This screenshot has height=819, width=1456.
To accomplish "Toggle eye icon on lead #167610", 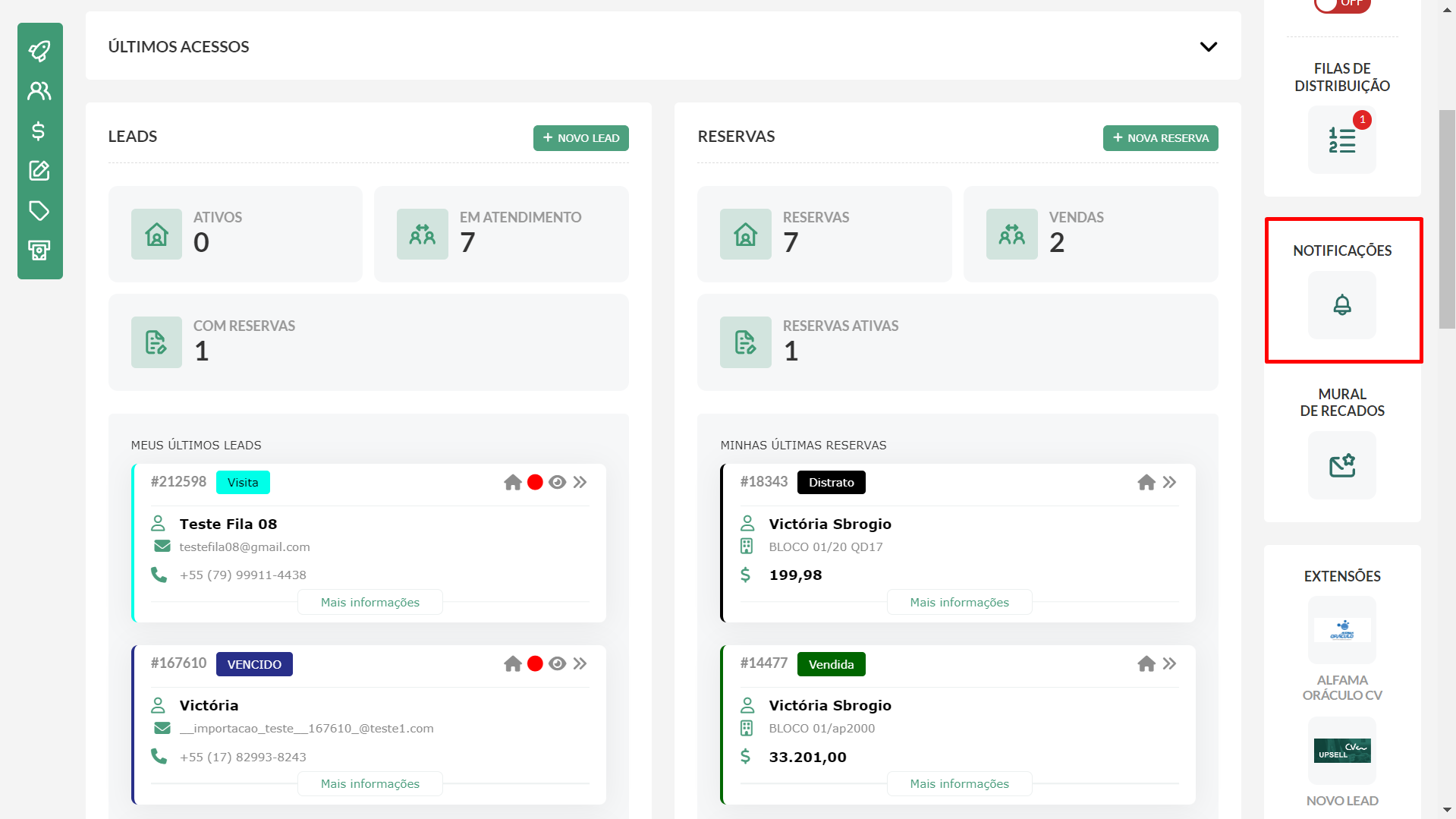I will 558,664.
